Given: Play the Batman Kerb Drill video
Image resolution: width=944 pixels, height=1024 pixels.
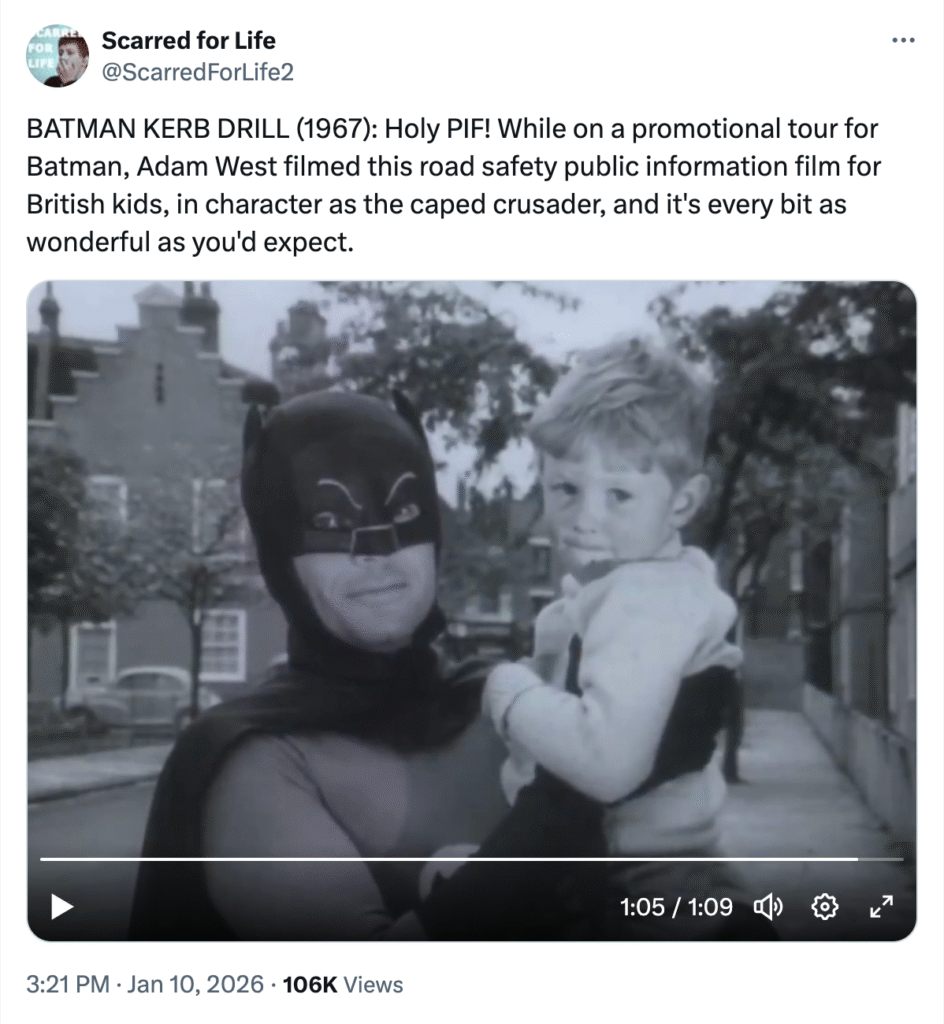Looking at the screenshot, I should tap(62, 907).
